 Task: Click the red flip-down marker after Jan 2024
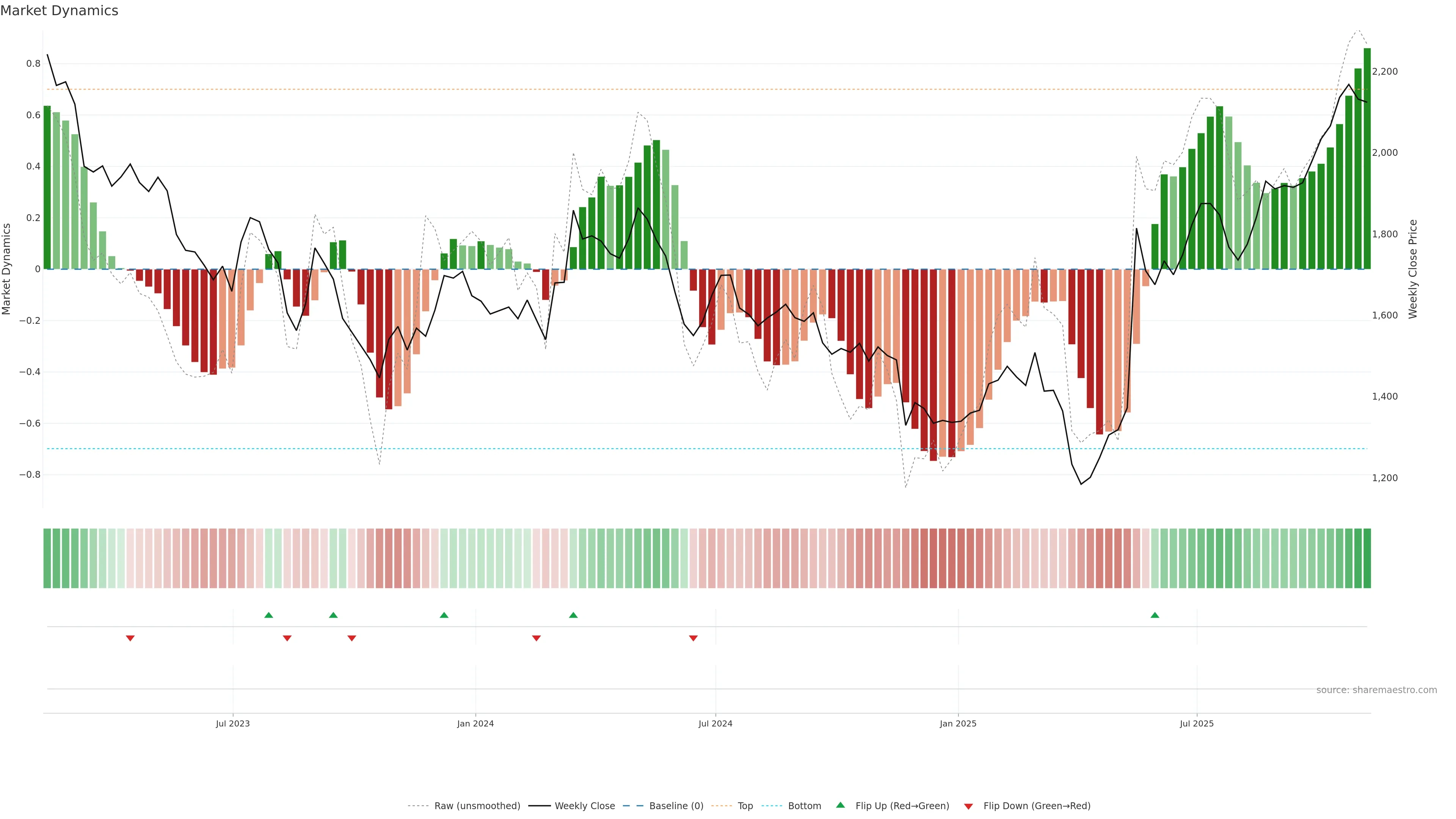tap(536, 638)
